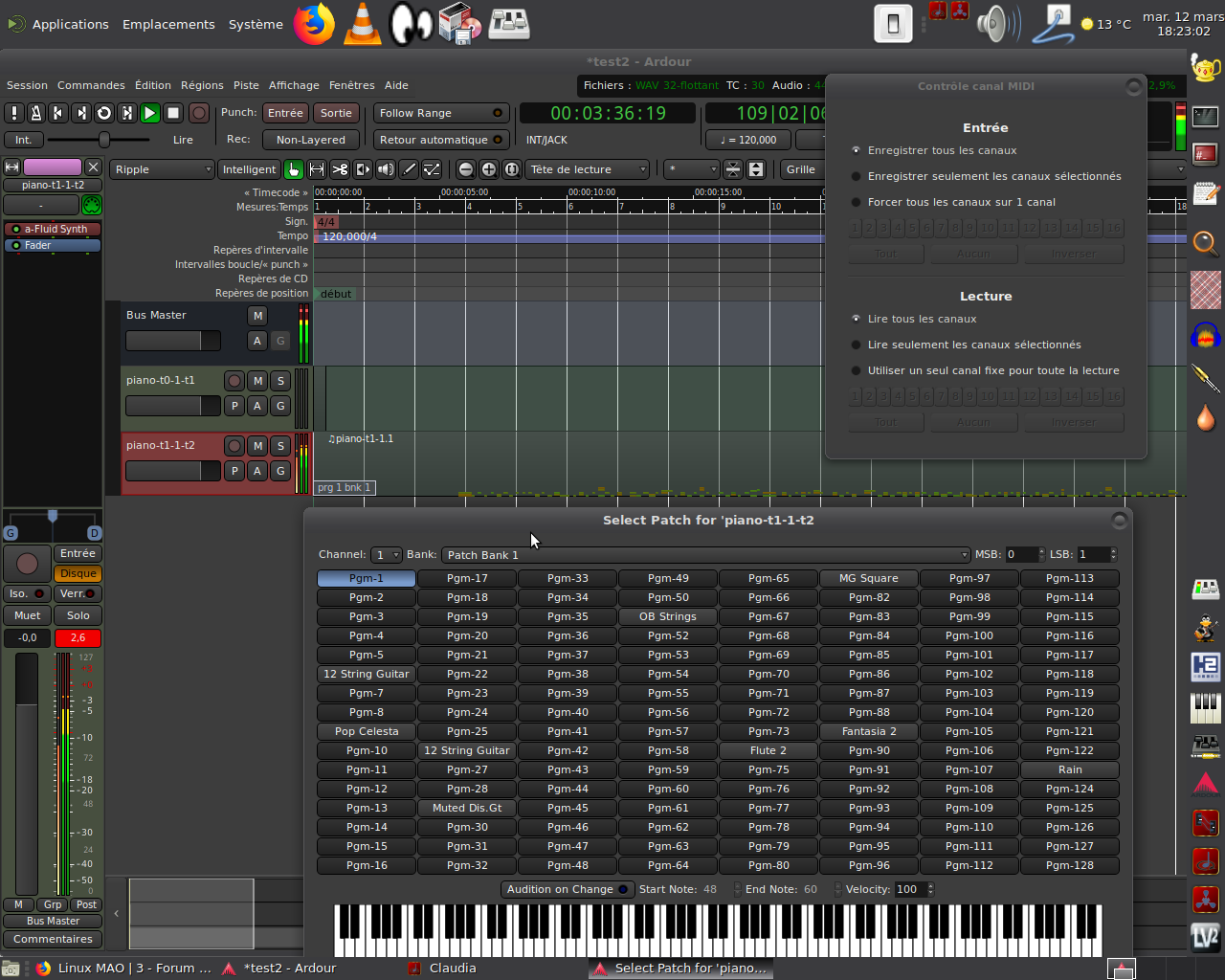
Task: Launch VLC from the top panel
Action: (362, 24)
